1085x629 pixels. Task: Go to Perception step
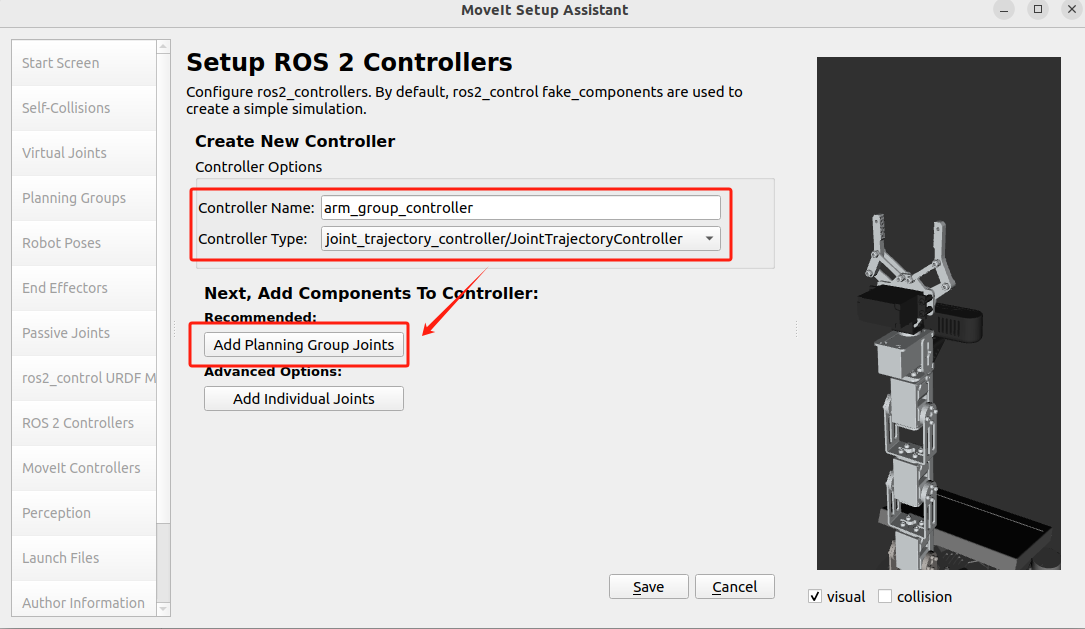coord(84,513)
